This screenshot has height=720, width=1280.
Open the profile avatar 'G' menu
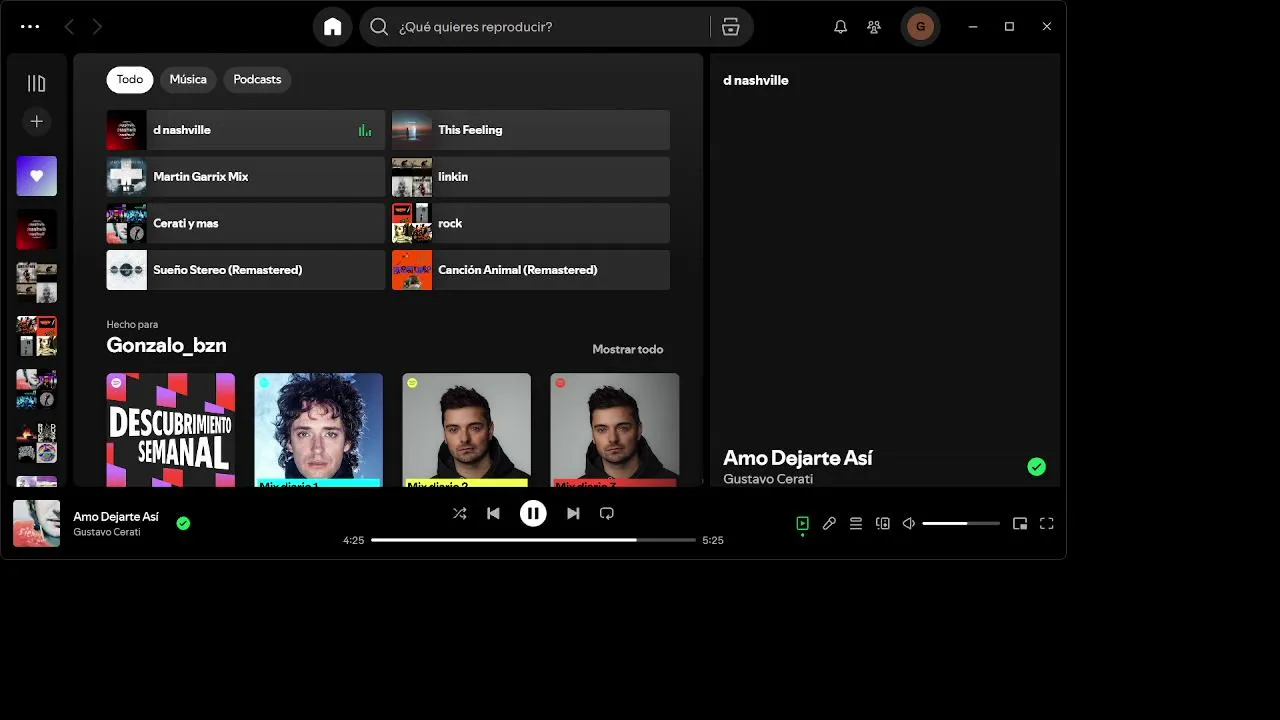click(x=920, y=27)
